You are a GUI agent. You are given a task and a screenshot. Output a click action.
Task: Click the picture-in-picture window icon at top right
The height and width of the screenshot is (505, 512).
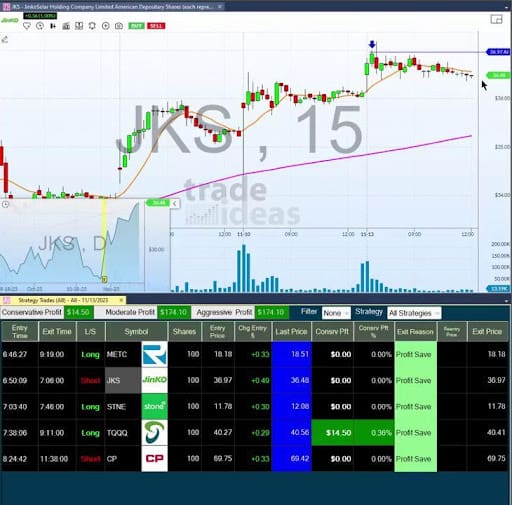pyautogui.click(x=496, y=19)
